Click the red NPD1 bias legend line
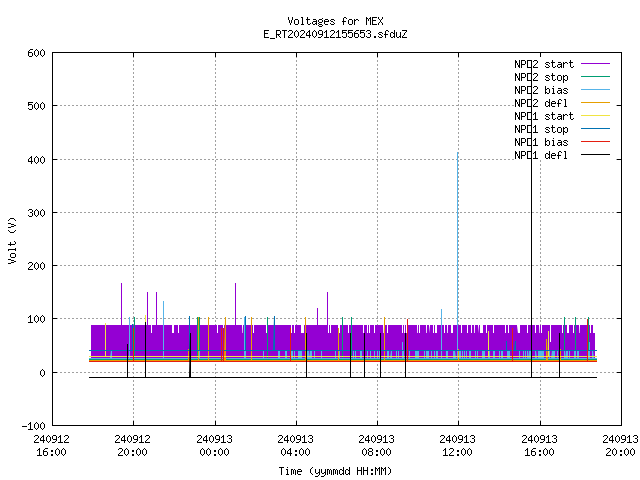The image size is (640, 480). click(595, 142)
